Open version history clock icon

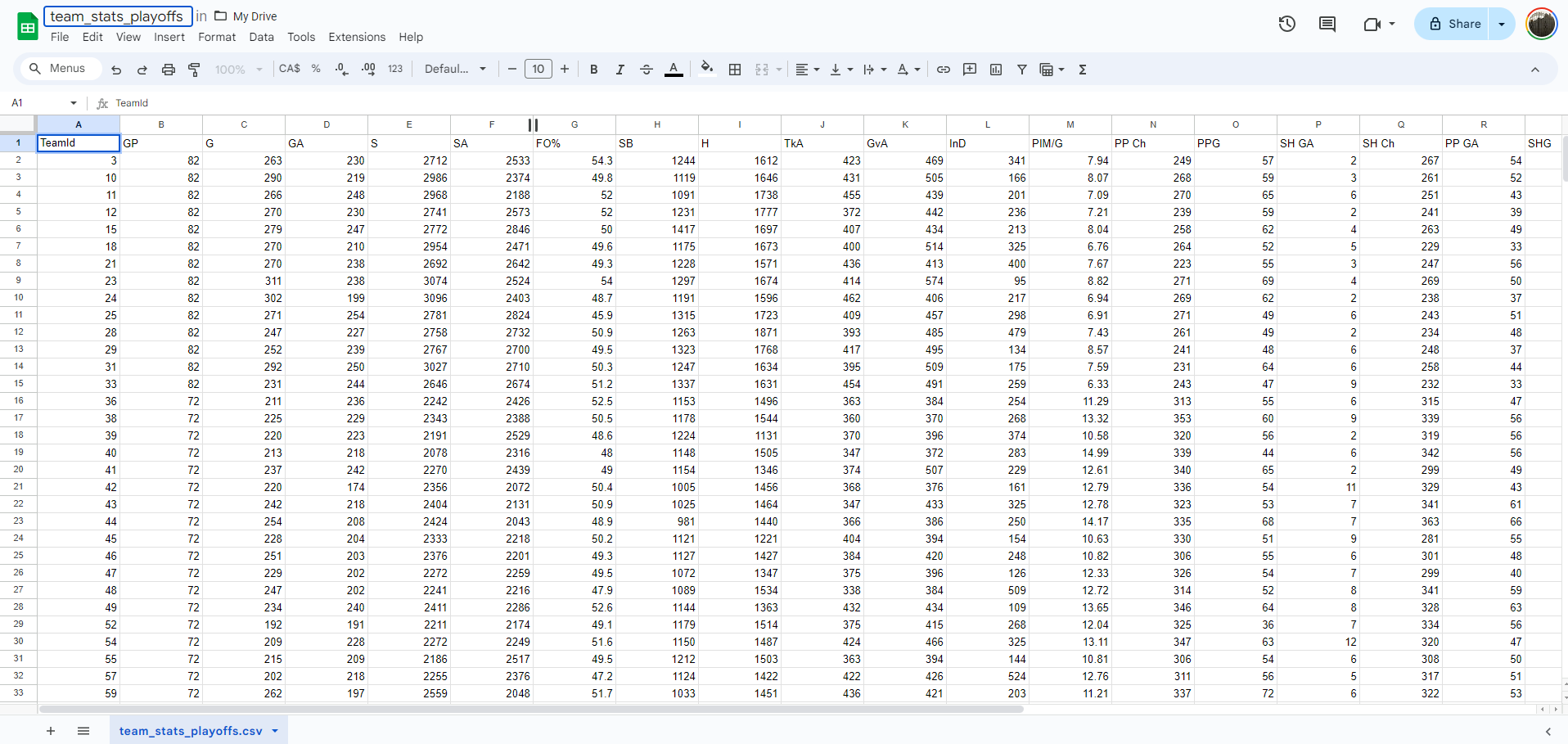pyautogui.click(x=1286, y=24)
